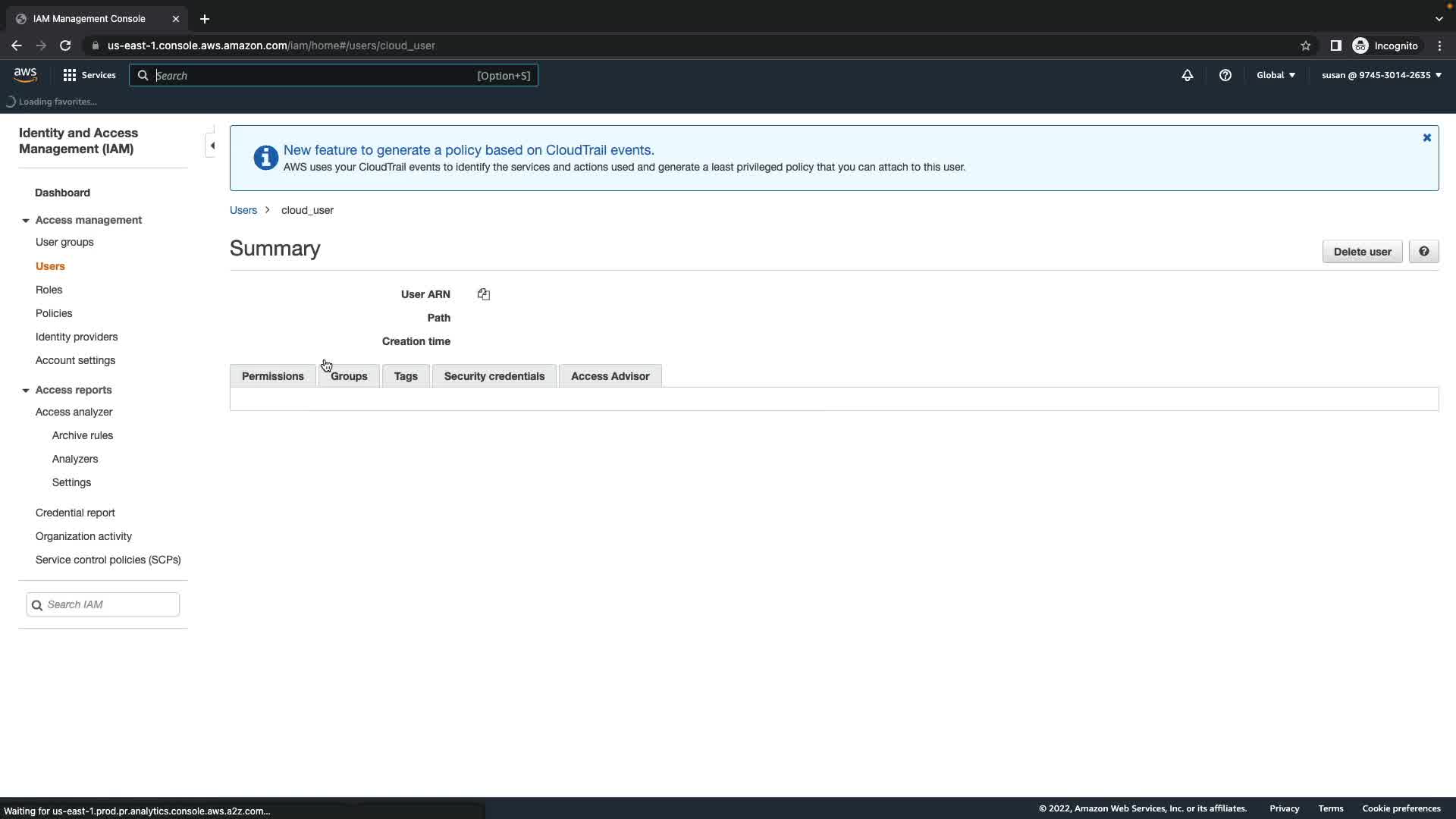Go to Users breadcrumb link

tap(243, 210)
